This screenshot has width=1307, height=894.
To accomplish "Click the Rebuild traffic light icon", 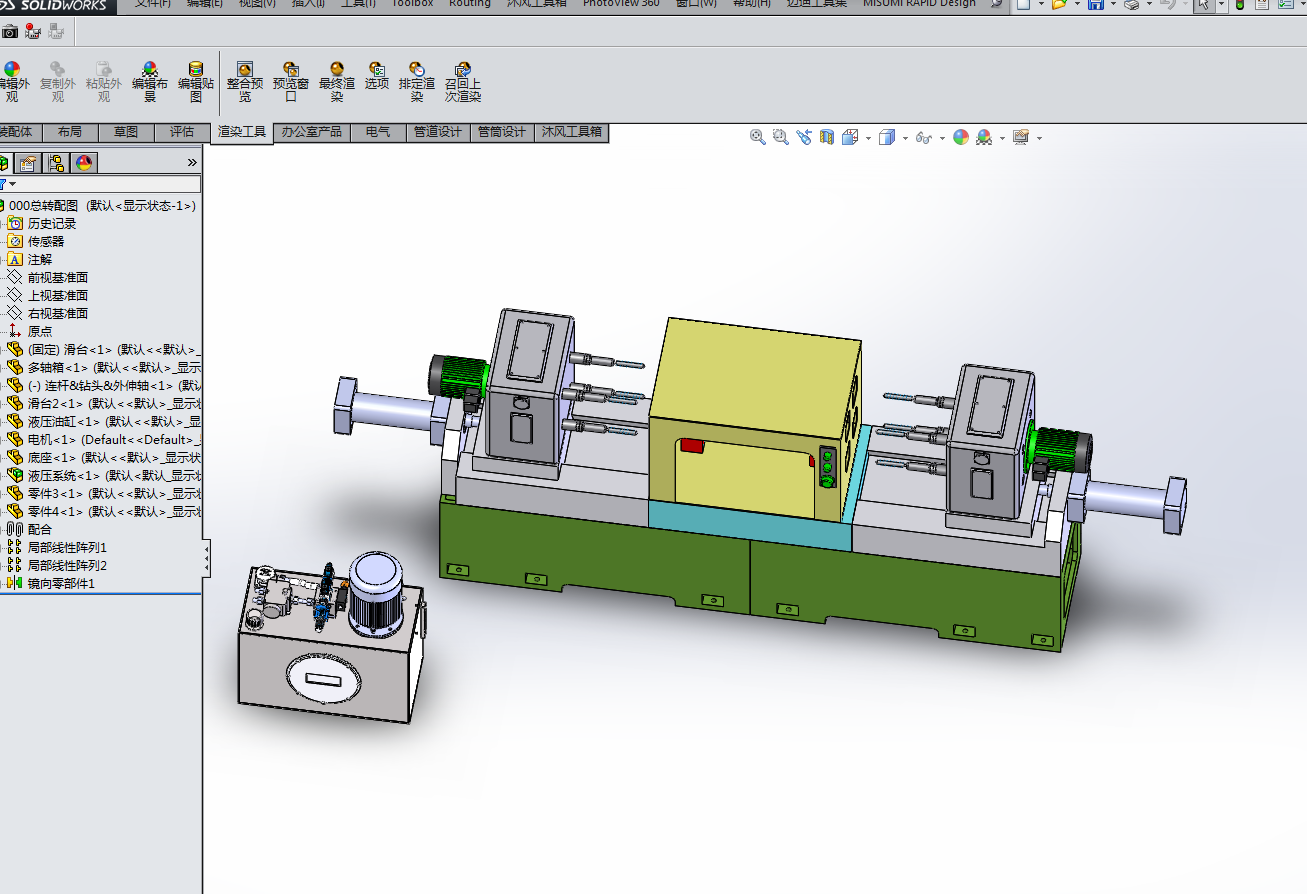I will pyautogui.click(x=1240, y=5).
